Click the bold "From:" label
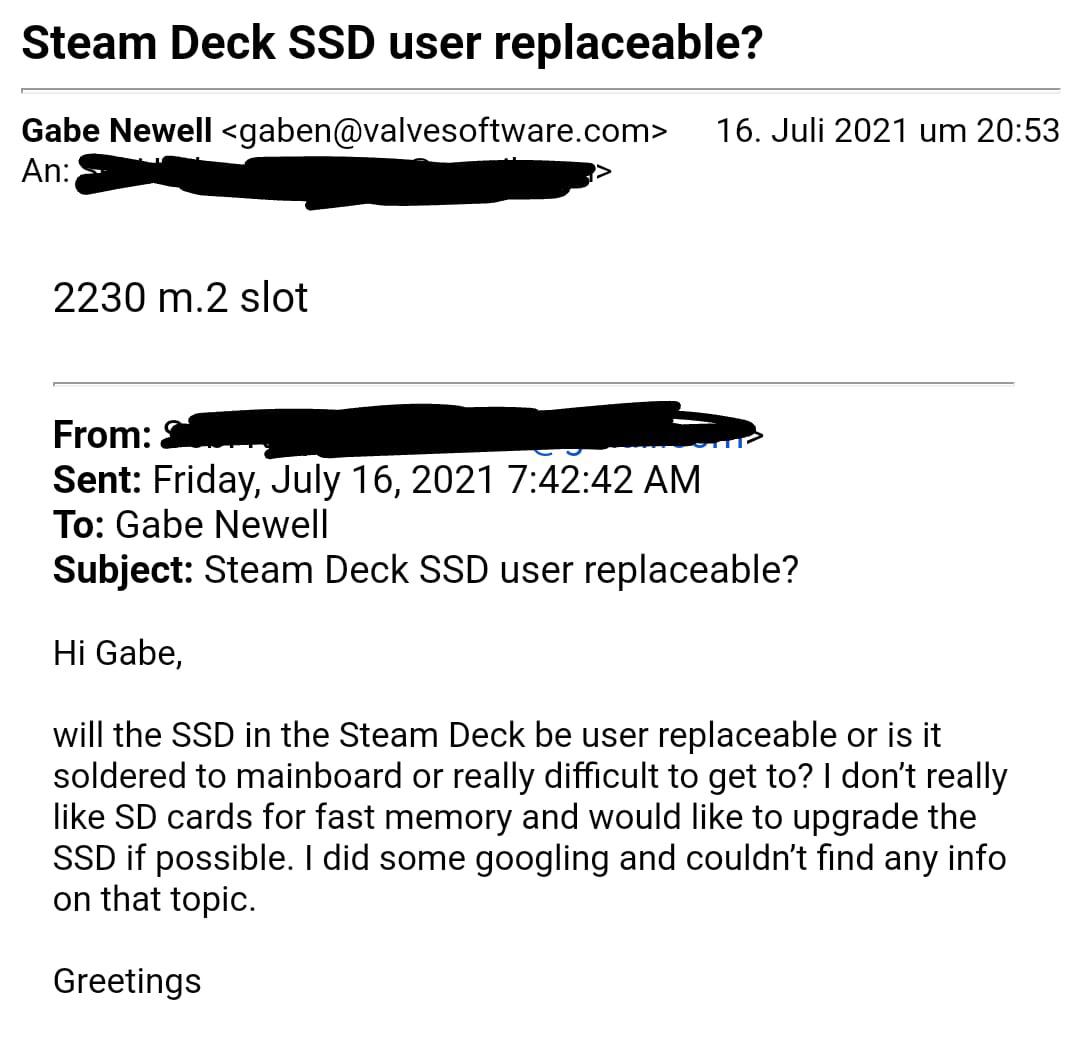The width and height of the screenshot is (1080, 1045). 101,435
